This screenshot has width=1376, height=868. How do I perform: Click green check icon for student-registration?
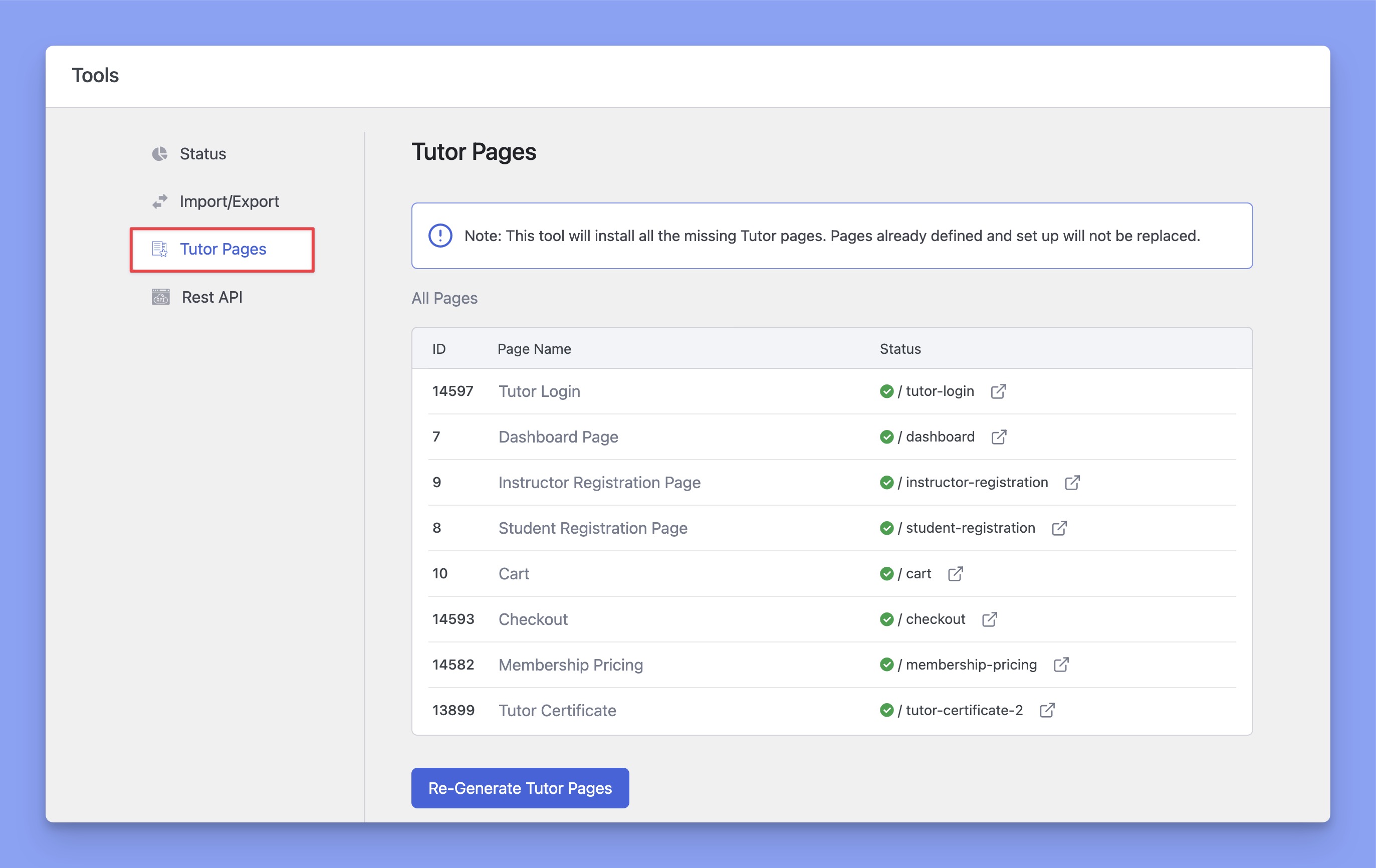886,528
